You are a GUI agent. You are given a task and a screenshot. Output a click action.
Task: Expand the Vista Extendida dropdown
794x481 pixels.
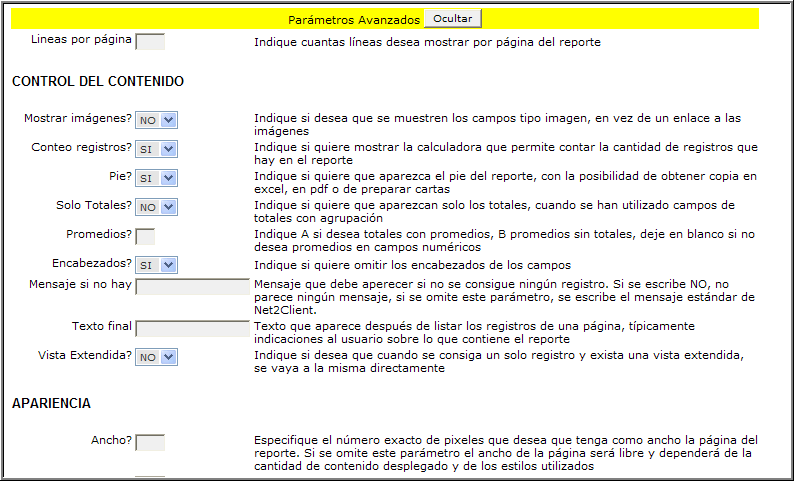click(156, 357)
